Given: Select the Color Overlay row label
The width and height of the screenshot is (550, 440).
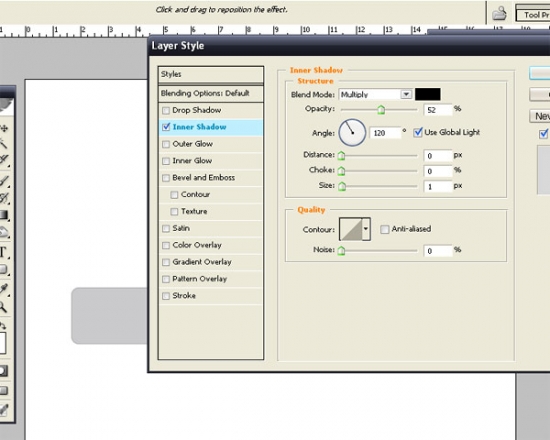Looking at the screenshot, I should [x=197, y=245].
